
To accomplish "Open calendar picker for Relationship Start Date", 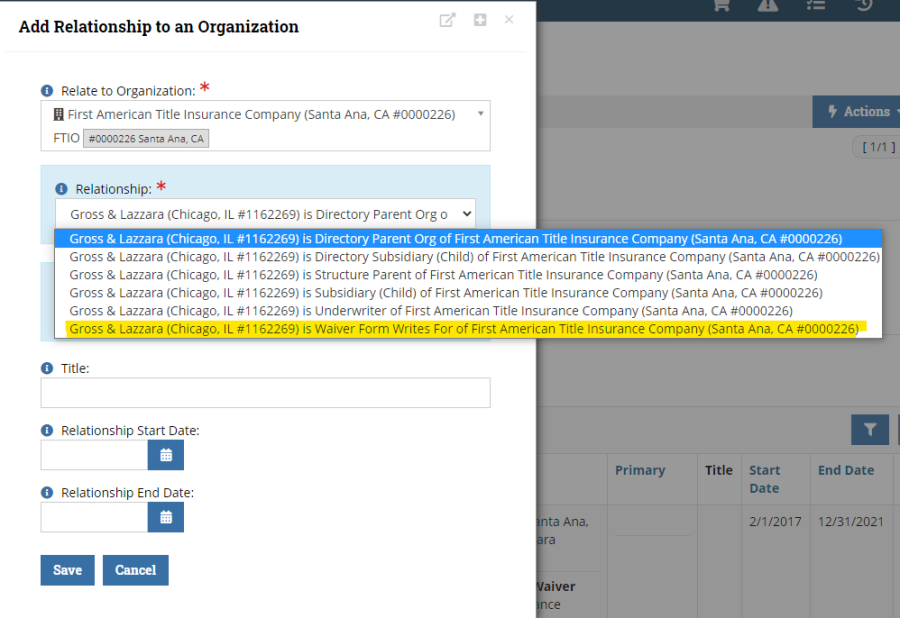I will tap(166, 455).
